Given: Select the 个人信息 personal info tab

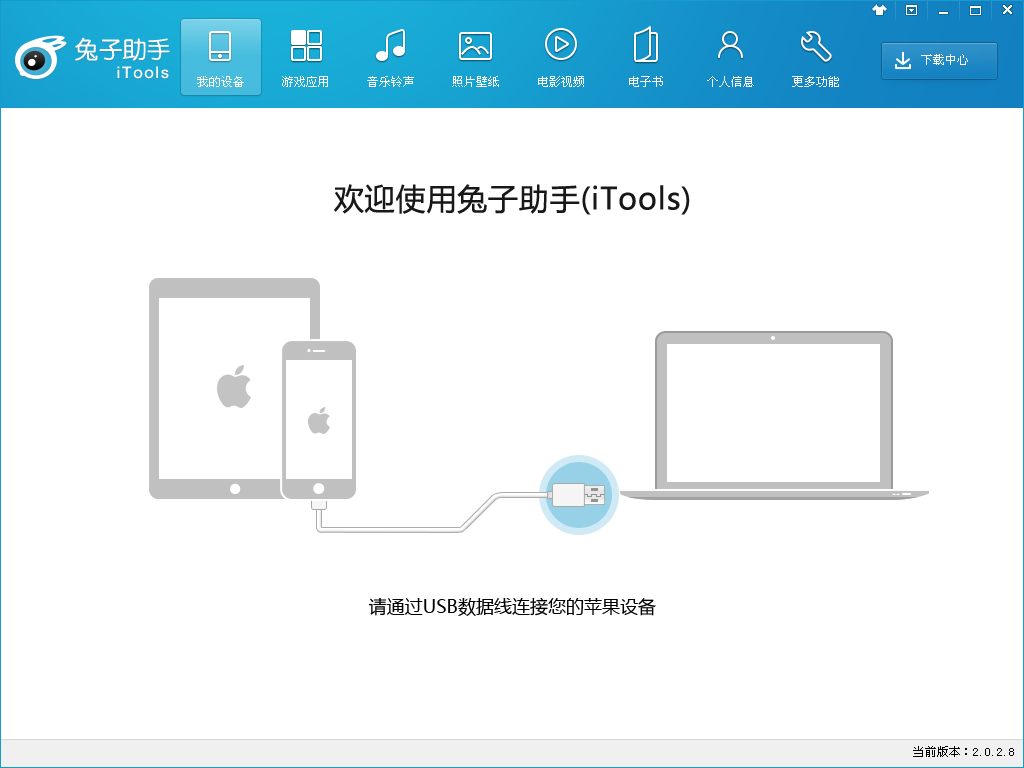Looking at the screenshot, I should (x=731, y=57).
